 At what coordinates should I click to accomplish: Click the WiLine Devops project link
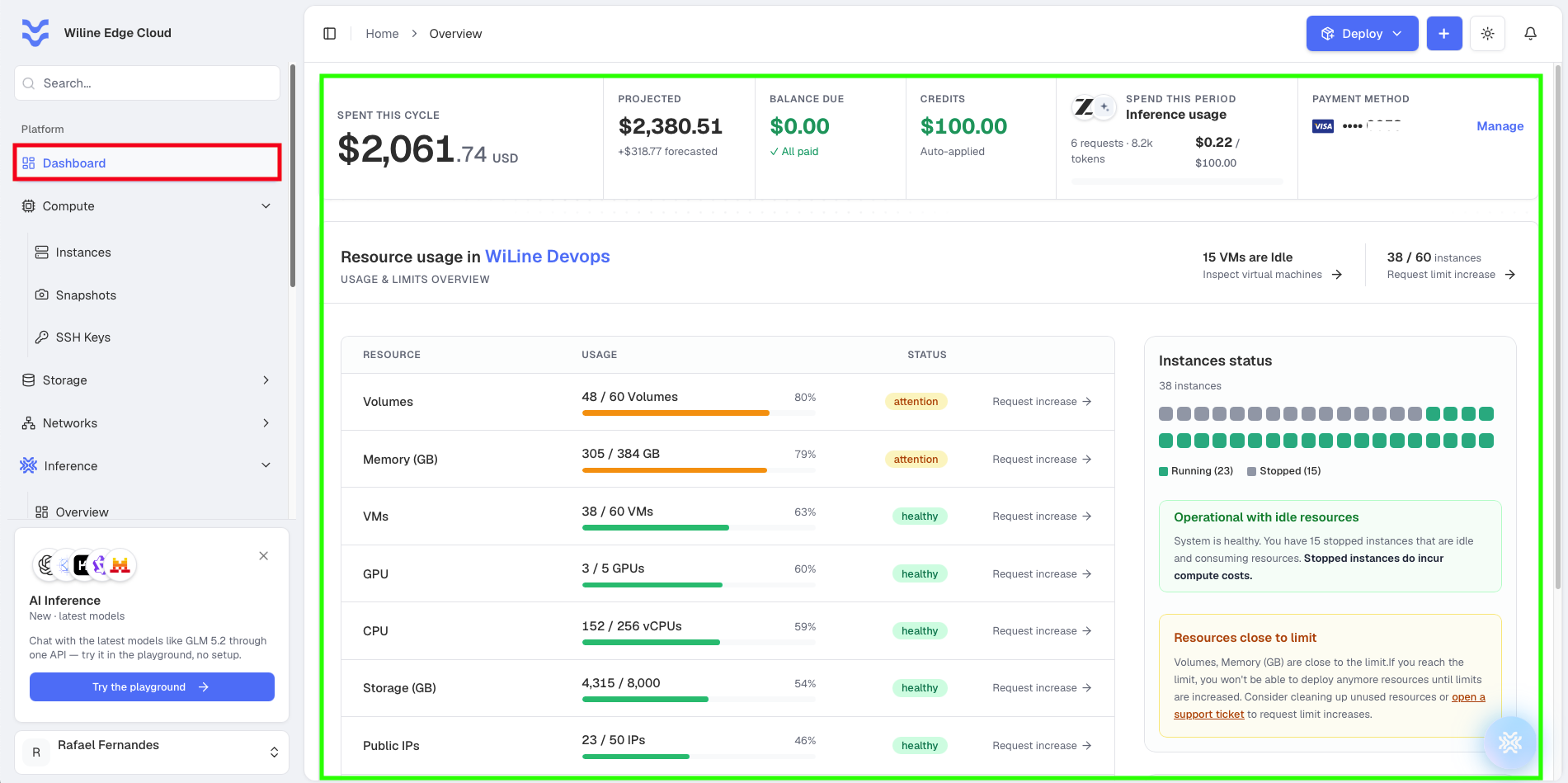tap(548, 257)
